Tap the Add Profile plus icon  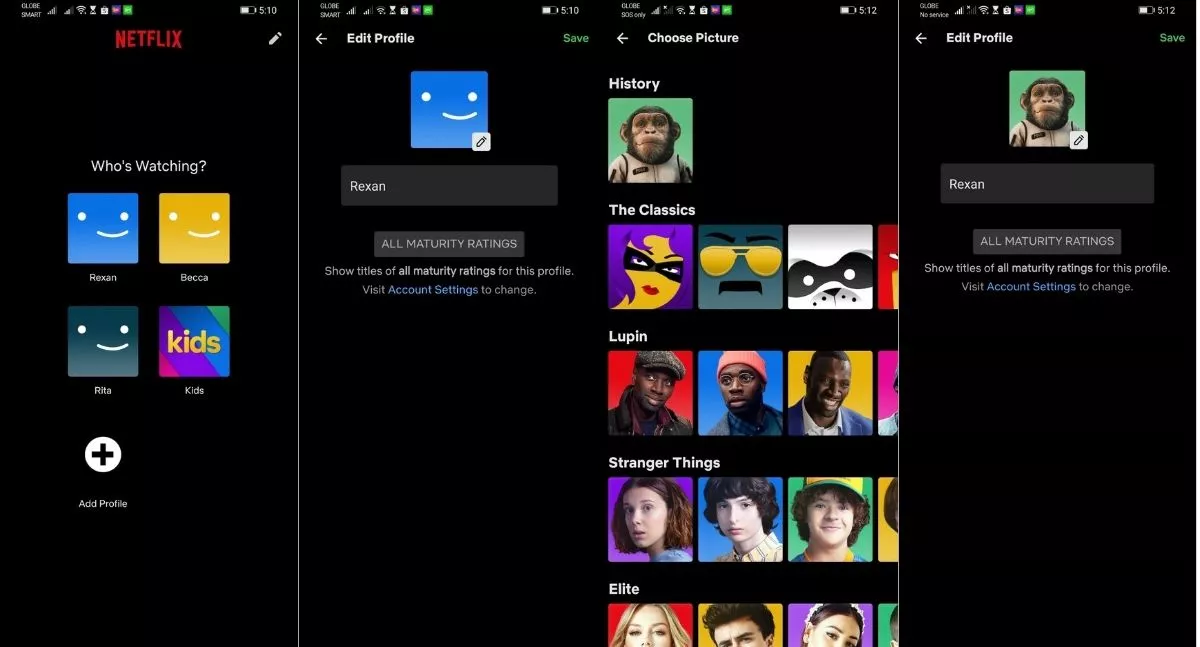pyautogui.click(x=103, y=455)
